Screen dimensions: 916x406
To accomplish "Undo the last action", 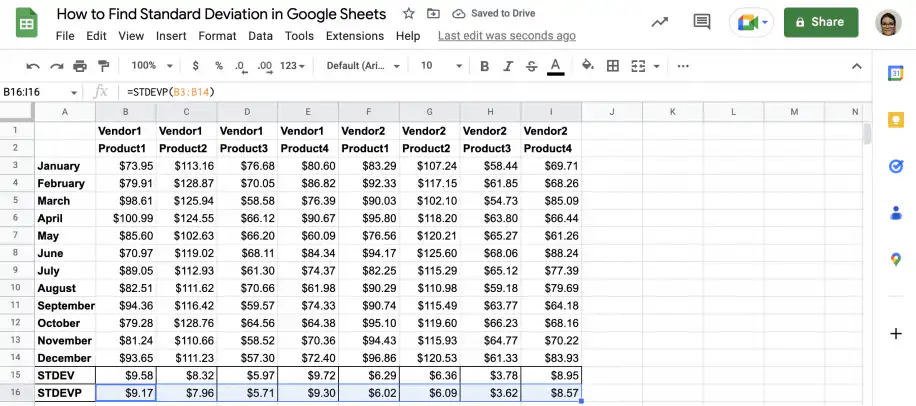I will [33, 66].
